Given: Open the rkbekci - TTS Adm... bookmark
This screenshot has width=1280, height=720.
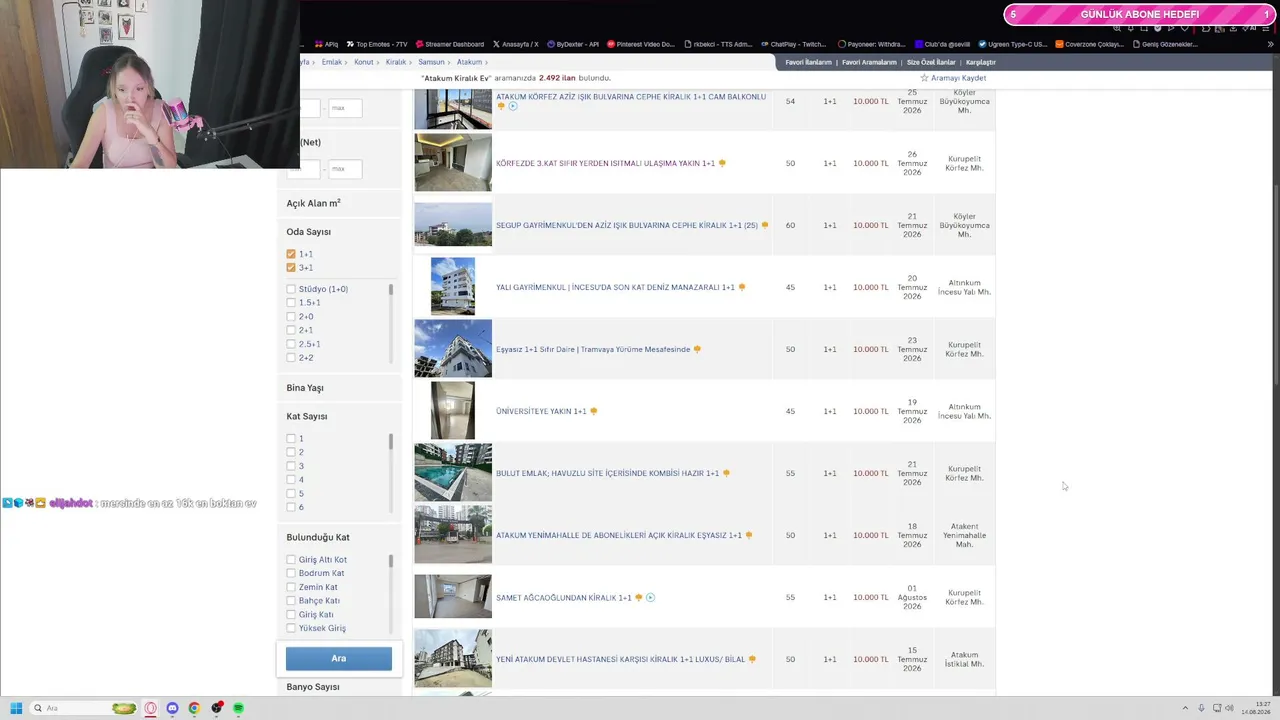Looking at the screenshot, I should coord(718,44).
